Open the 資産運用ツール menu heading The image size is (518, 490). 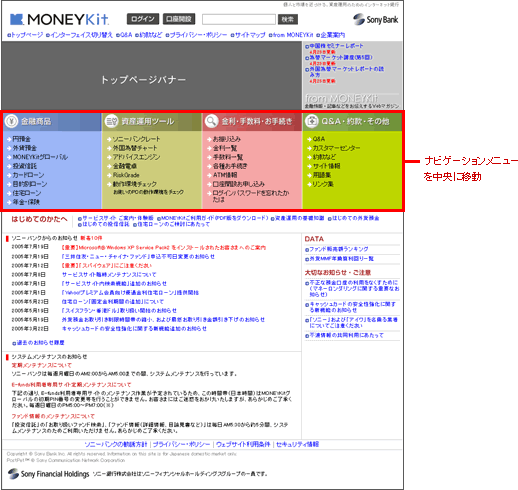(148, 121)
